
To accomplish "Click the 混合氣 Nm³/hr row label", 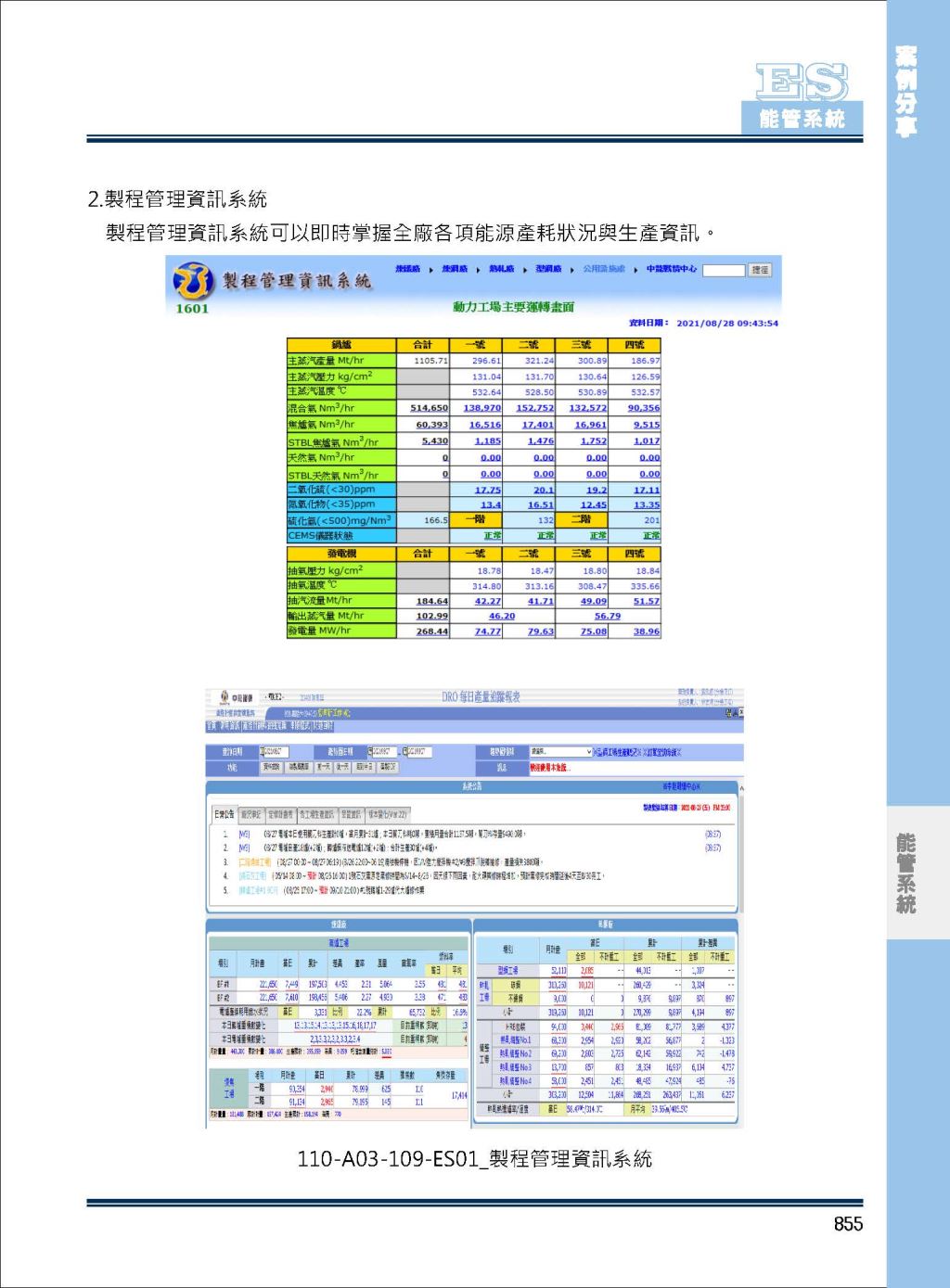I will [x=342, y=408].
